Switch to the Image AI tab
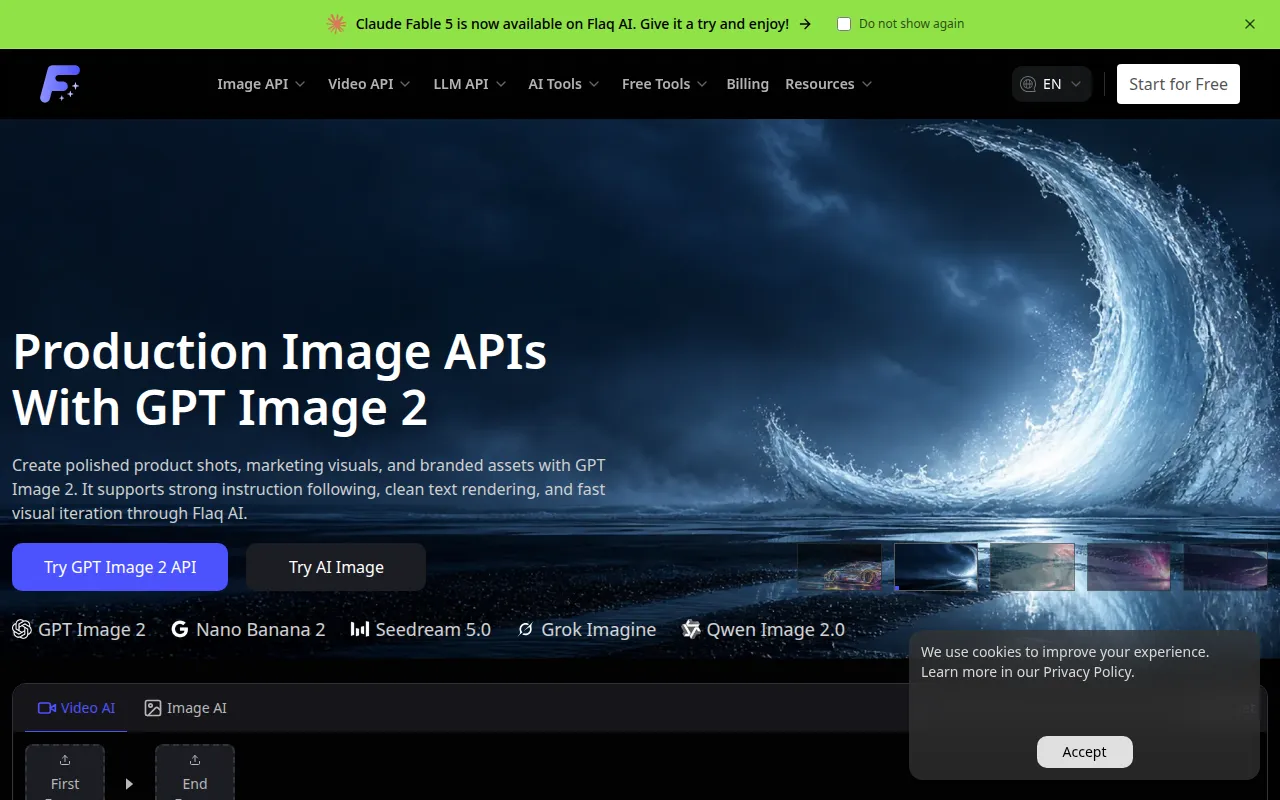The width and height of the screenshot is (1280, 800). tap(186, 708)
